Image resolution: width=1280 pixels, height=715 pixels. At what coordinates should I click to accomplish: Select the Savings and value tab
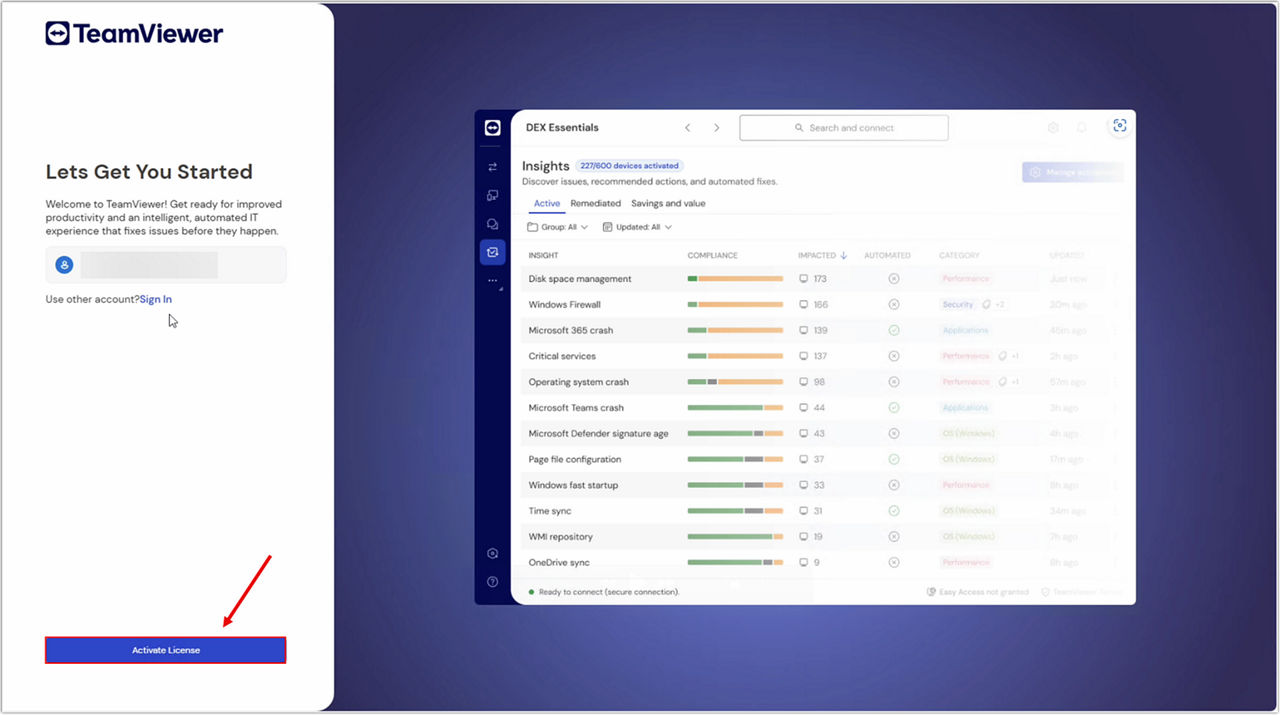coord(668,203)
